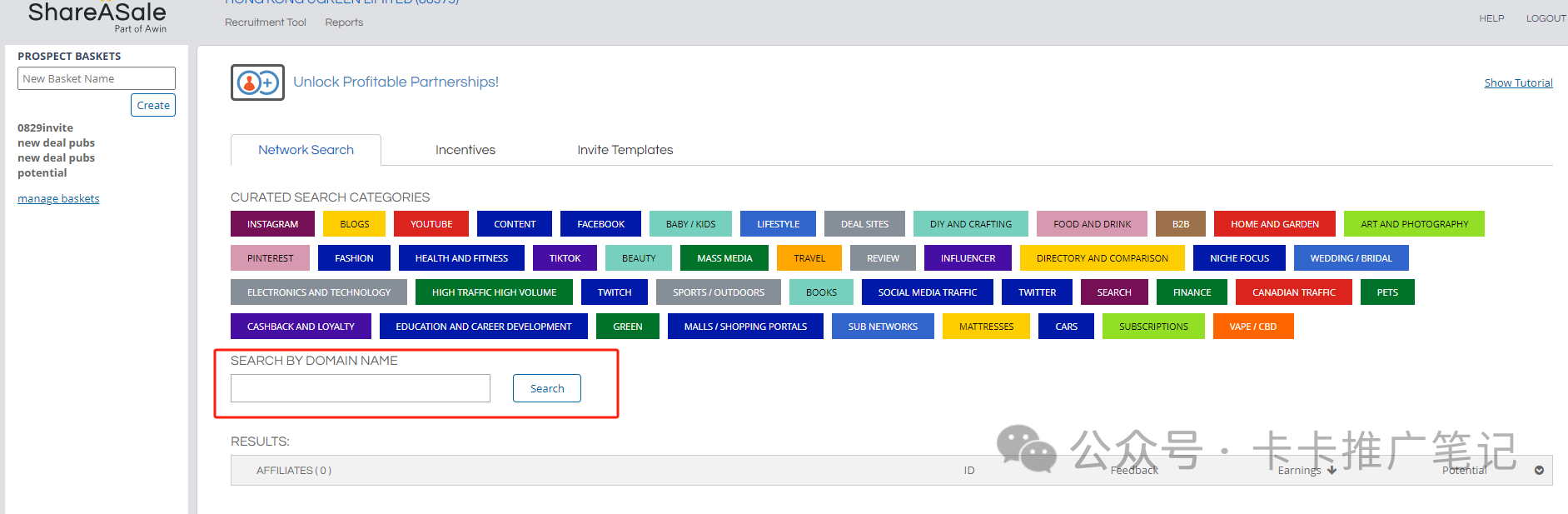Choose the INSTAGRAM category tag

(x=272, y=224)
